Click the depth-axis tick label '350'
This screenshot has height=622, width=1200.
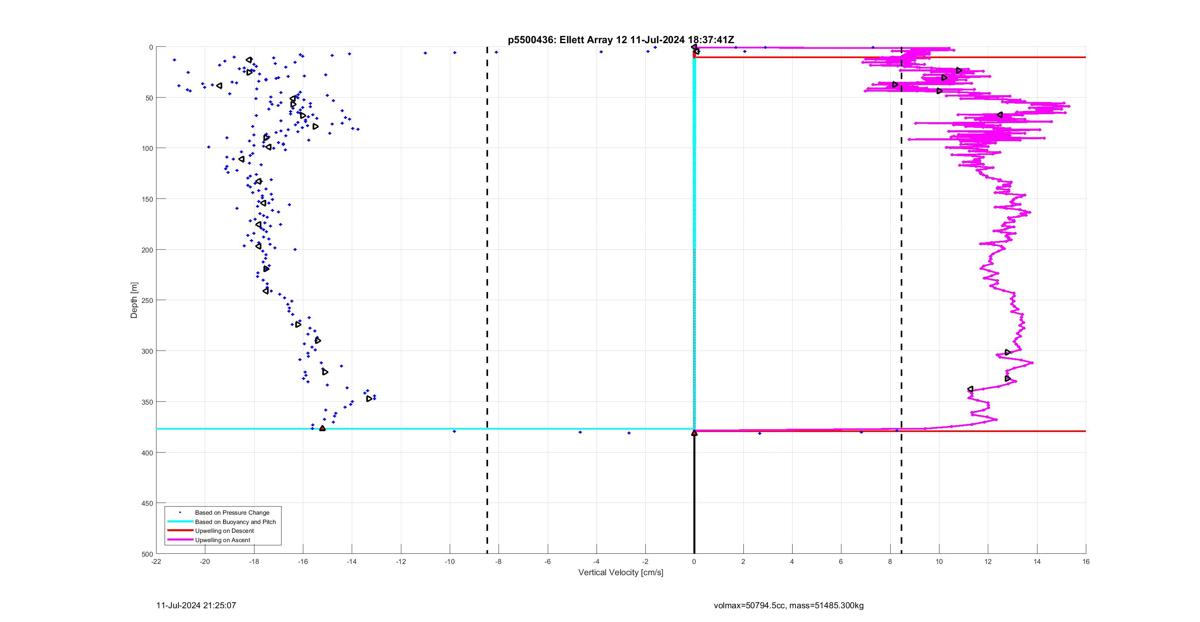[x=146, y=402]
